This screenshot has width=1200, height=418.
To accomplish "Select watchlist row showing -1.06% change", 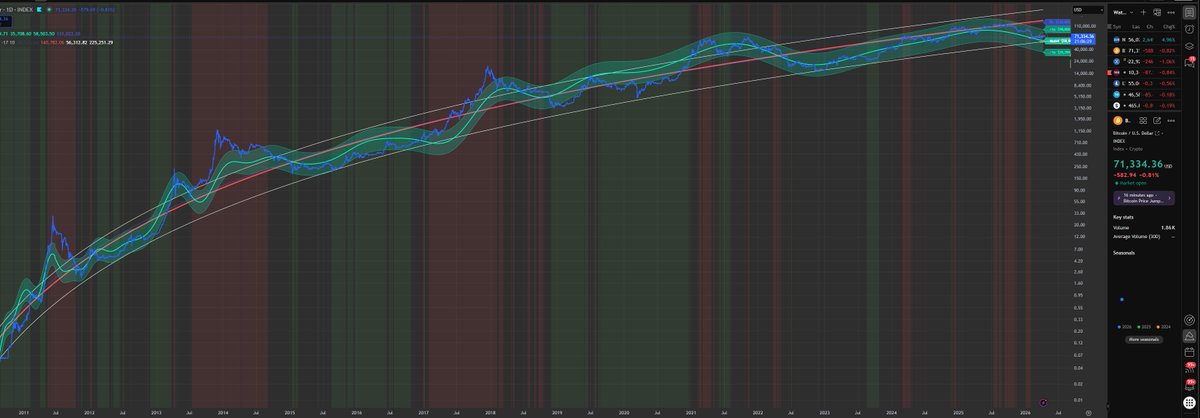I will pyautogui.click(x=1143, y=61).
